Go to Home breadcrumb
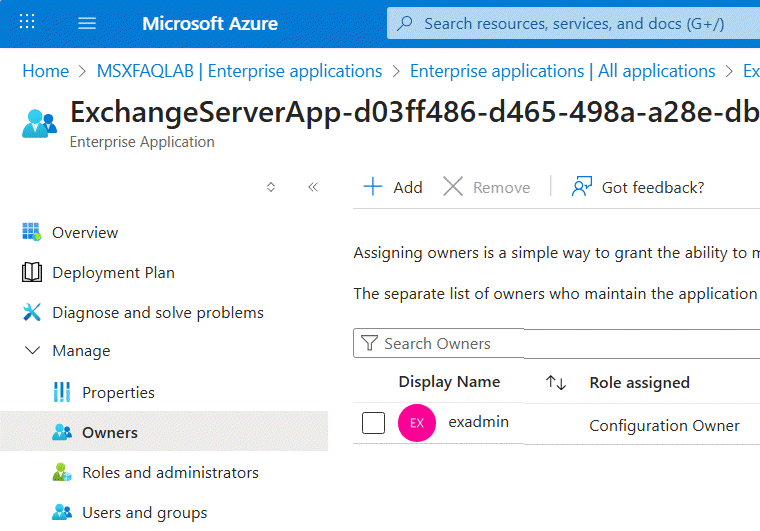 tap(46, 71)
